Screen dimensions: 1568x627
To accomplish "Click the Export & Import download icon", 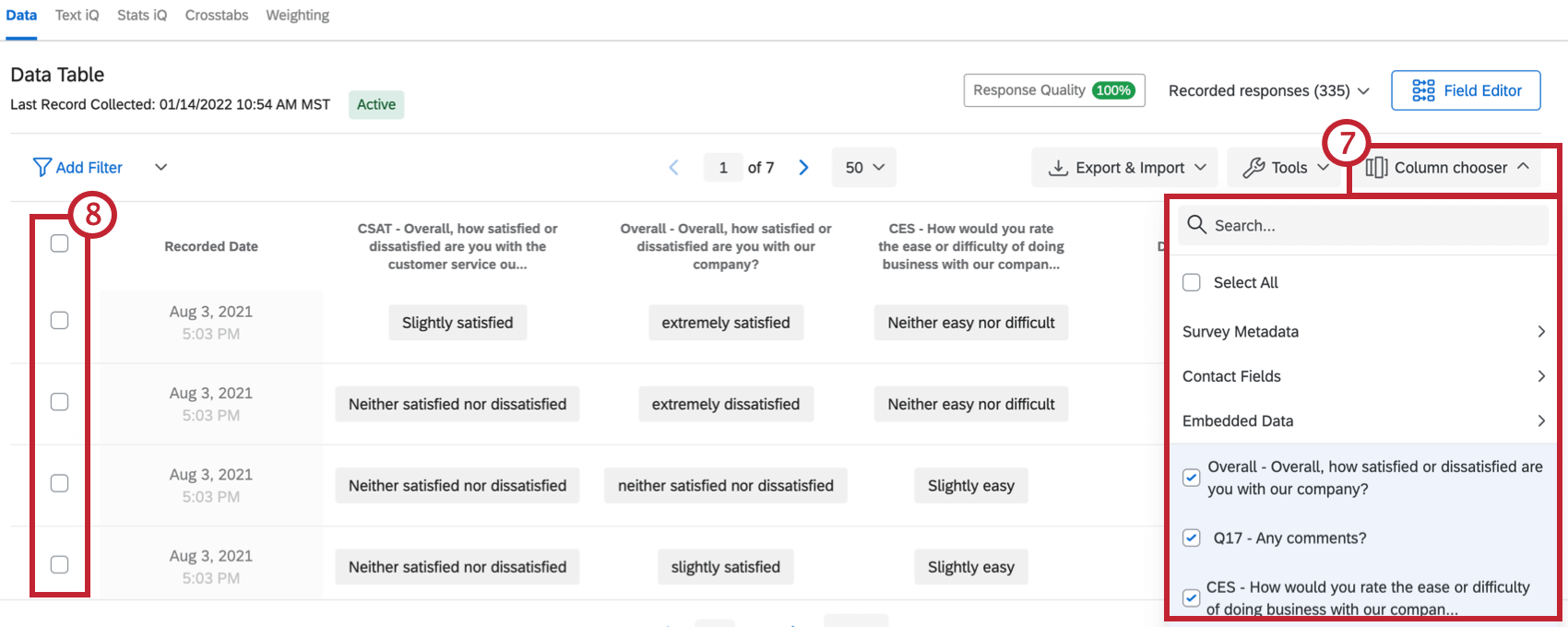I will click(x=1058, y=168).
